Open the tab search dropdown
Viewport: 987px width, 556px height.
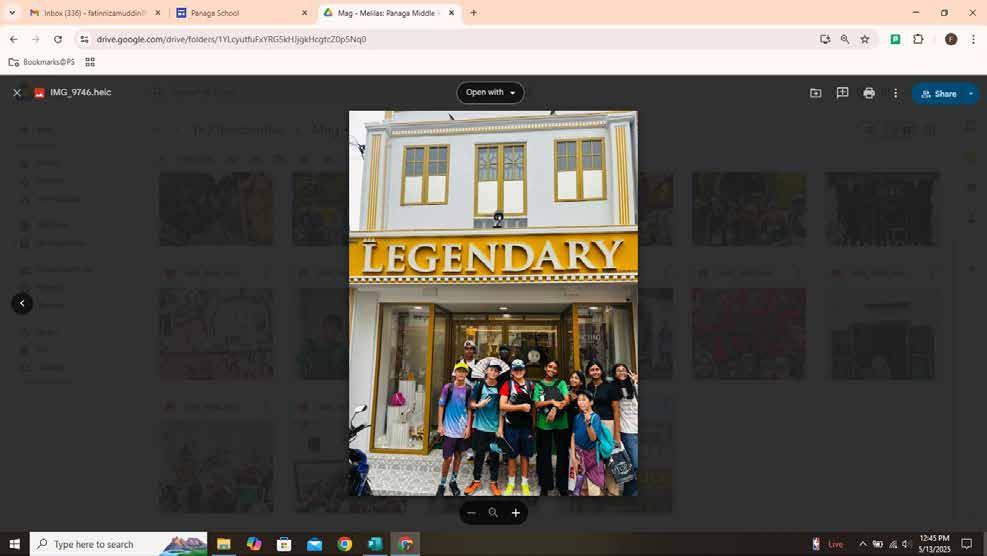pyautogui.click(x=12, y=13)
